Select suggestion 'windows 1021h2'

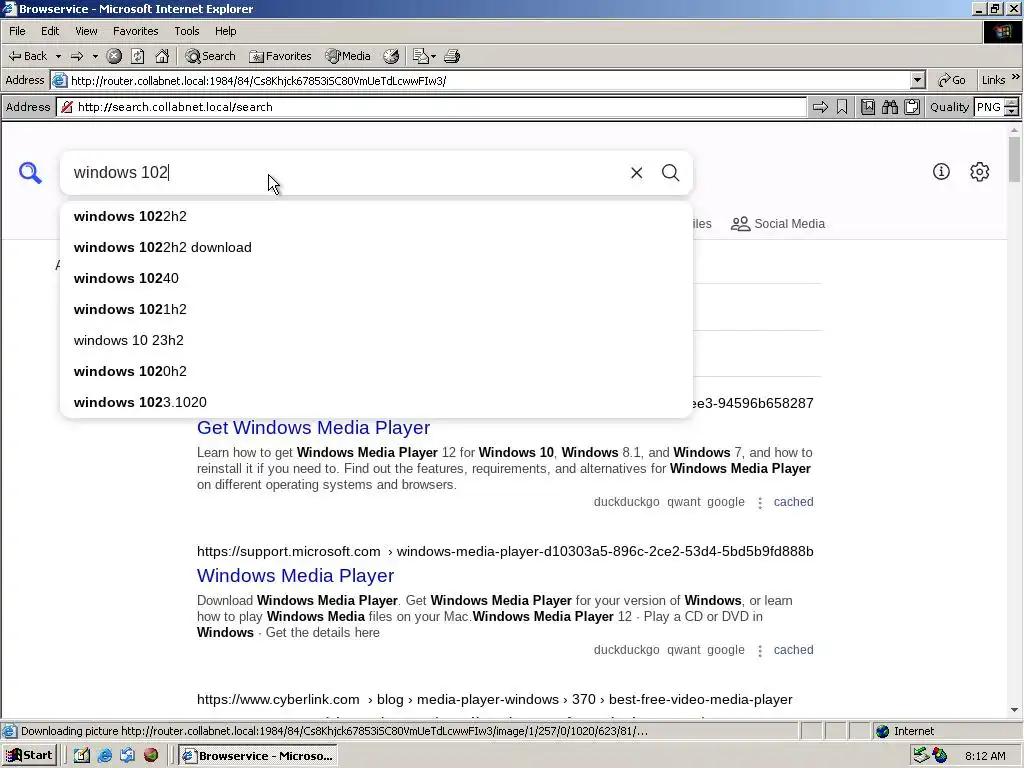pos(376,310)
